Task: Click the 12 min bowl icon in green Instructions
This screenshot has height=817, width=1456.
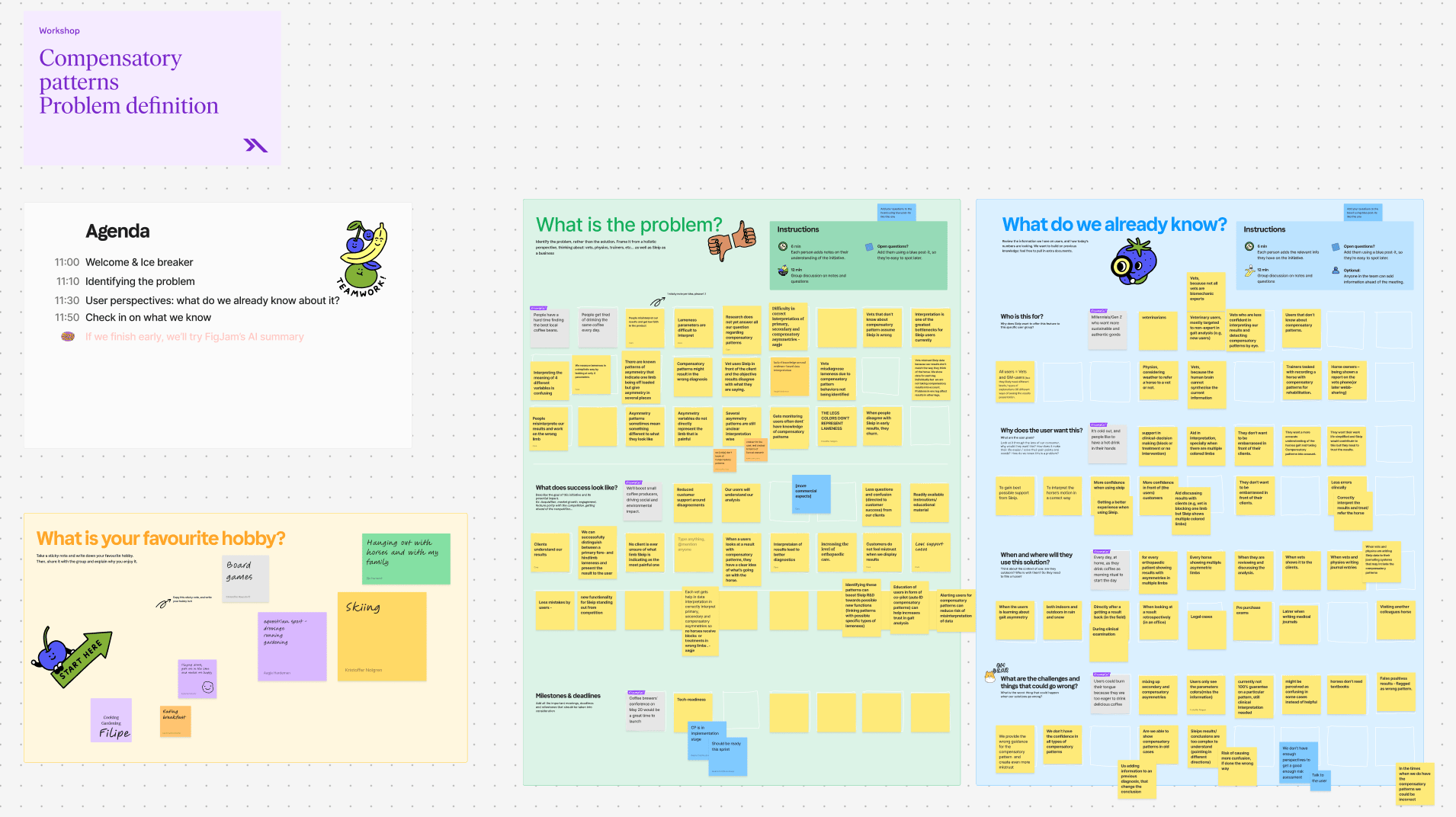Action: (x=783, y=271)
